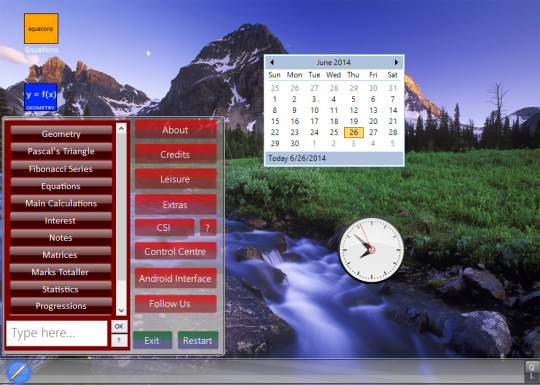Click the module list scroll up arrow

click(121, 128)
